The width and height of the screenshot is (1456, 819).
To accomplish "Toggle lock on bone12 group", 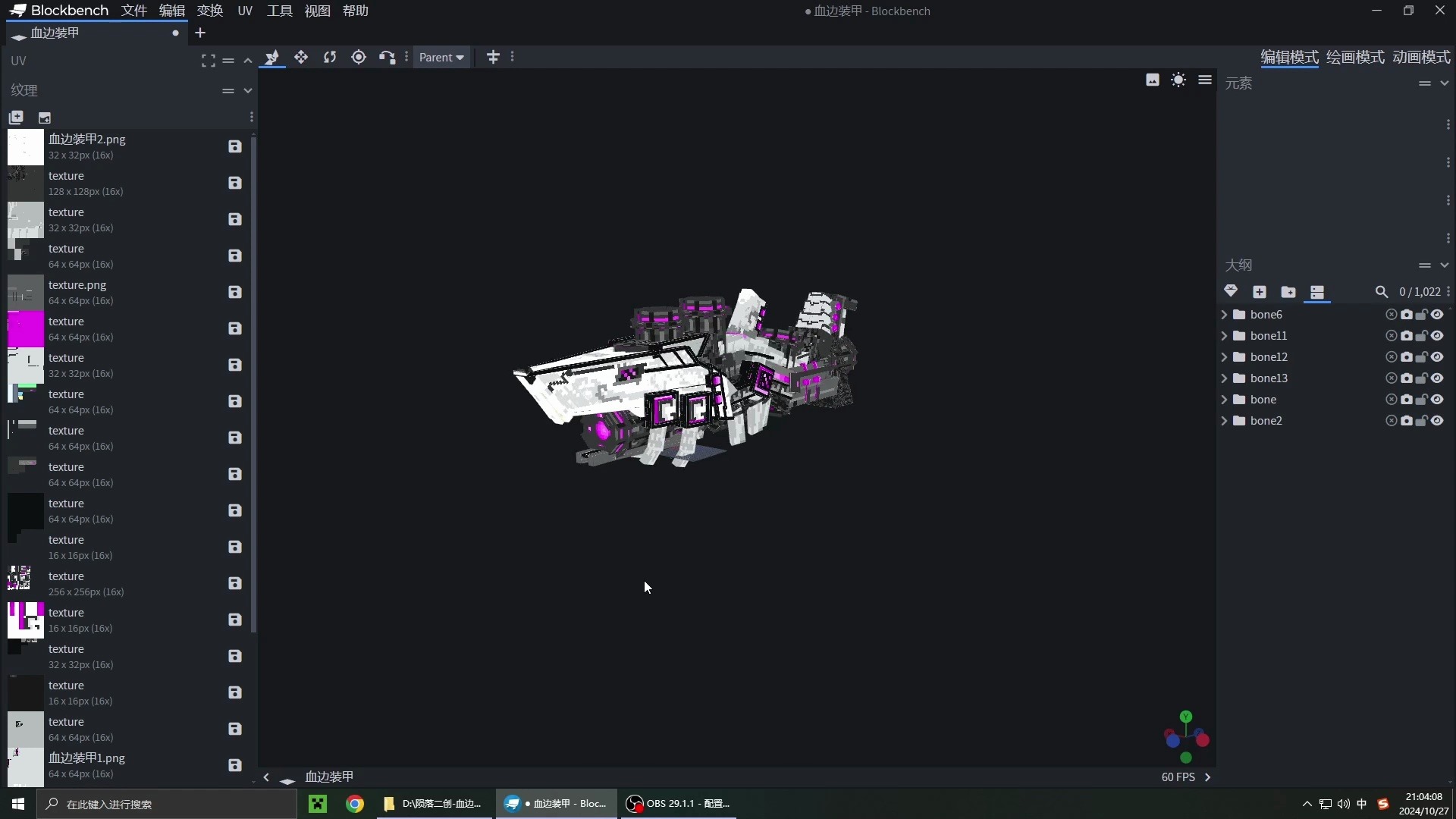I will (x=1422, y=357).
